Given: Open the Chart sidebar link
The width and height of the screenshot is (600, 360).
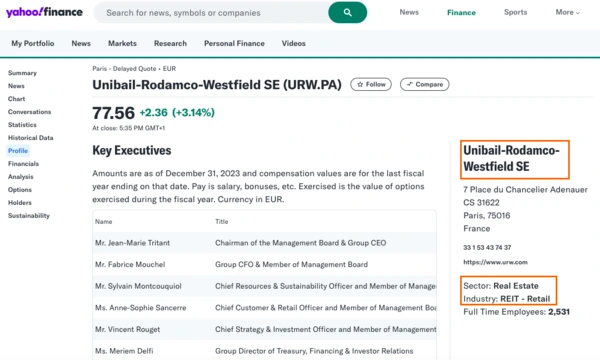Looking at the screenshot, I should pos(16,99).
